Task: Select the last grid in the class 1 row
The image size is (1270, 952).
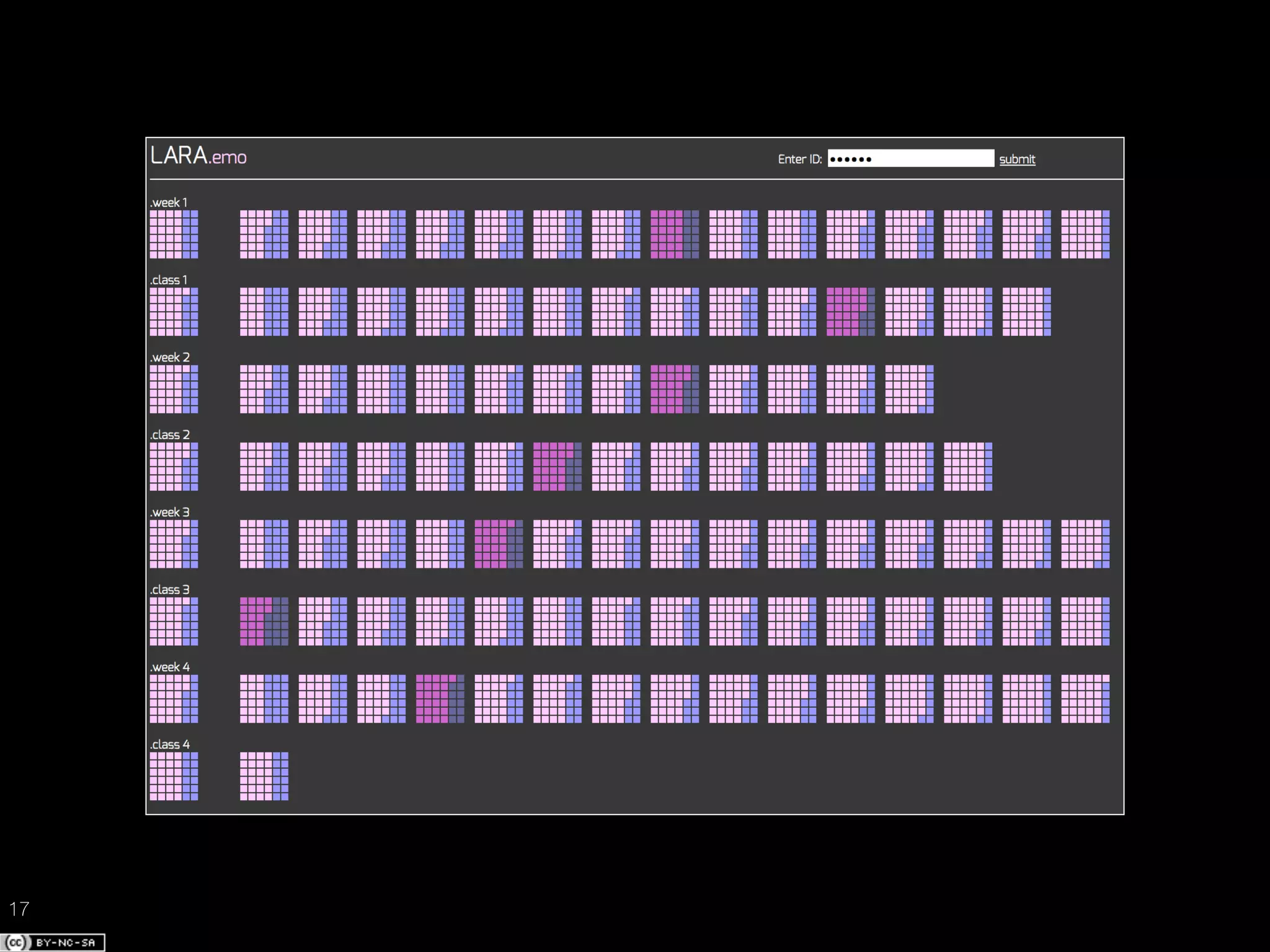Action: (1026, 312)
